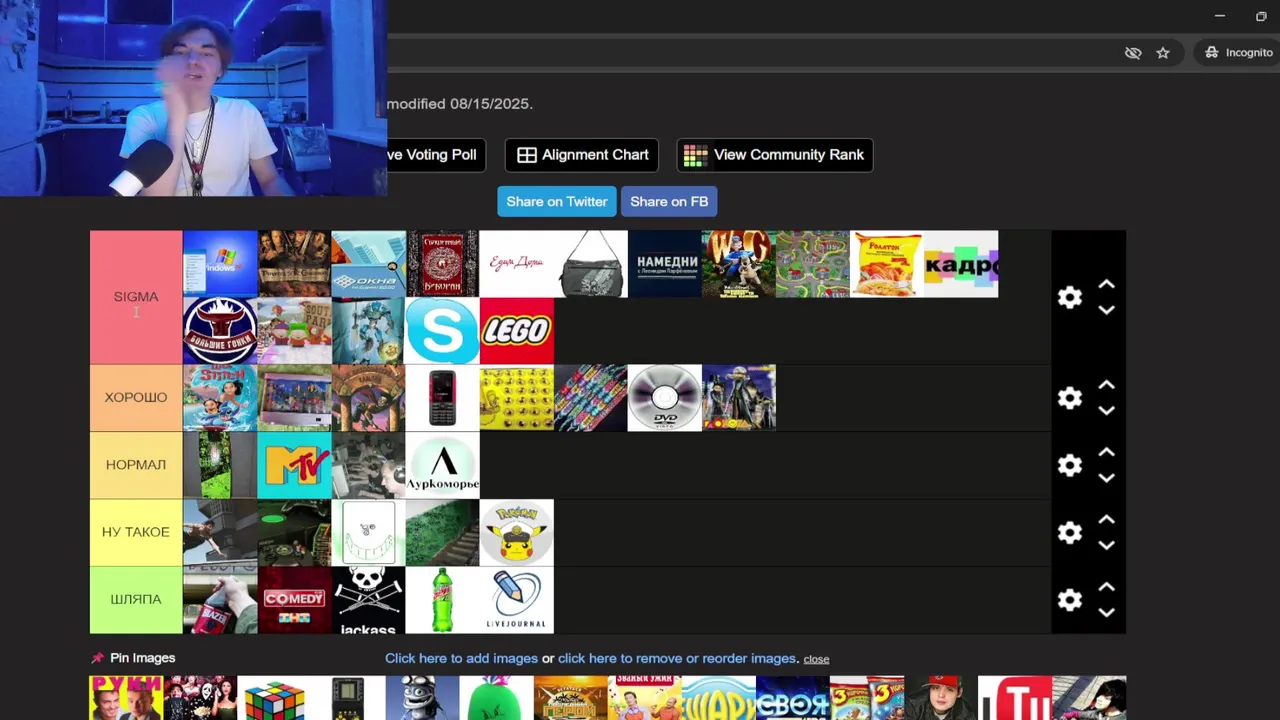Select the LEGO logo image
Screen dimensions: 1280x720
(516, 331)
